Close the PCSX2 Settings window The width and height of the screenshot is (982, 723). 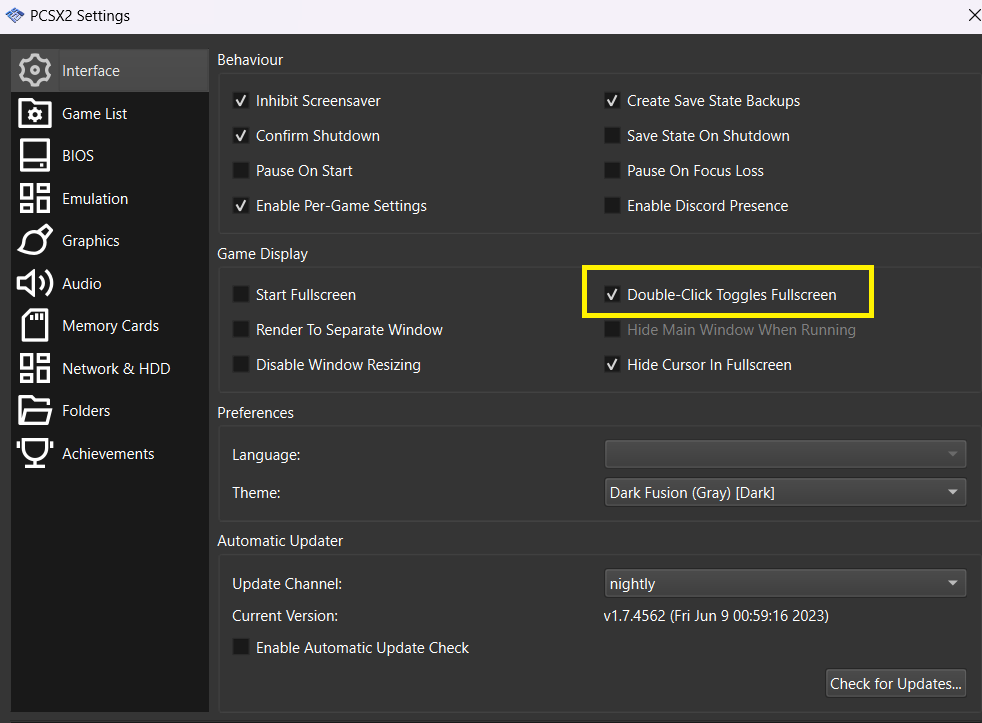click(973, 15)
